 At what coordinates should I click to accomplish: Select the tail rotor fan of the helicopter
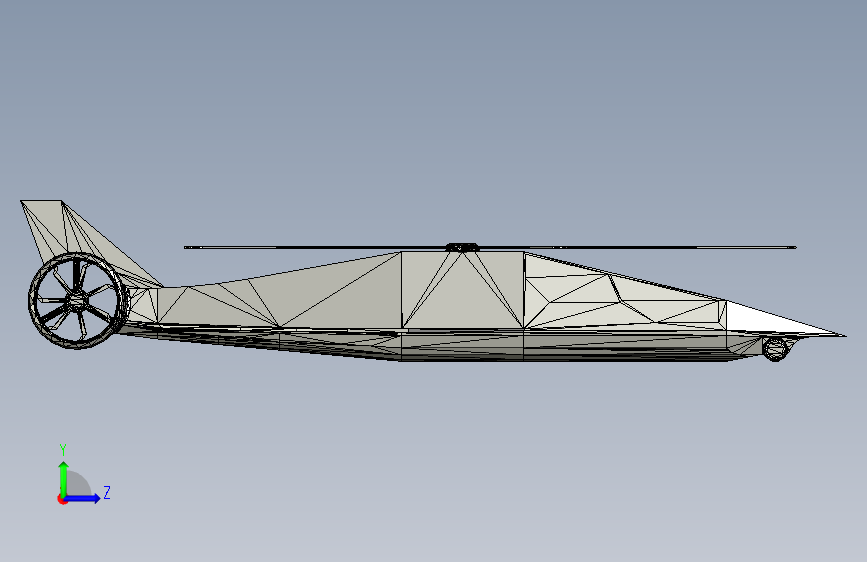(78, 300)
